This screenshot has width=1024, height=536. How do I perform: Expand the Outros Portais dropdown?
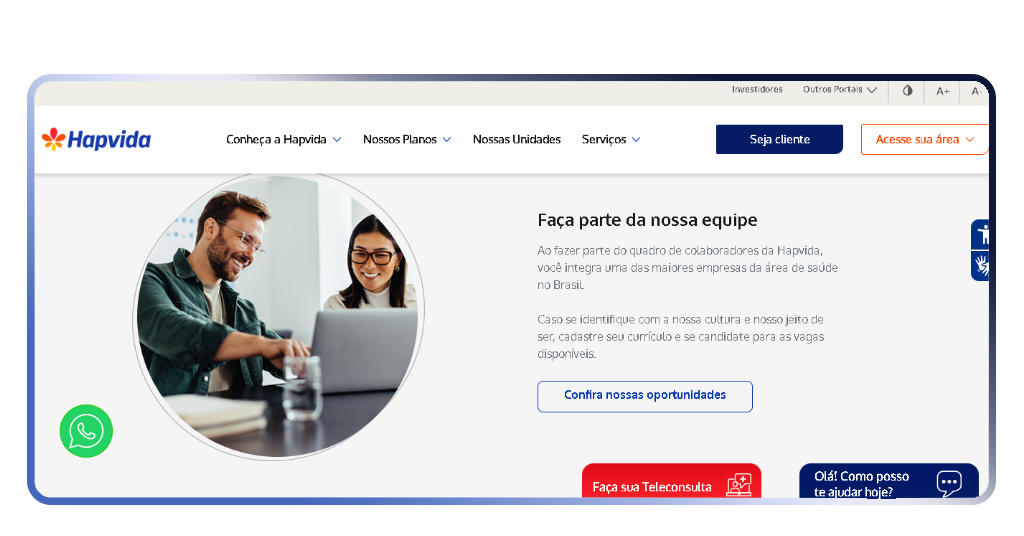coord(840,89)
